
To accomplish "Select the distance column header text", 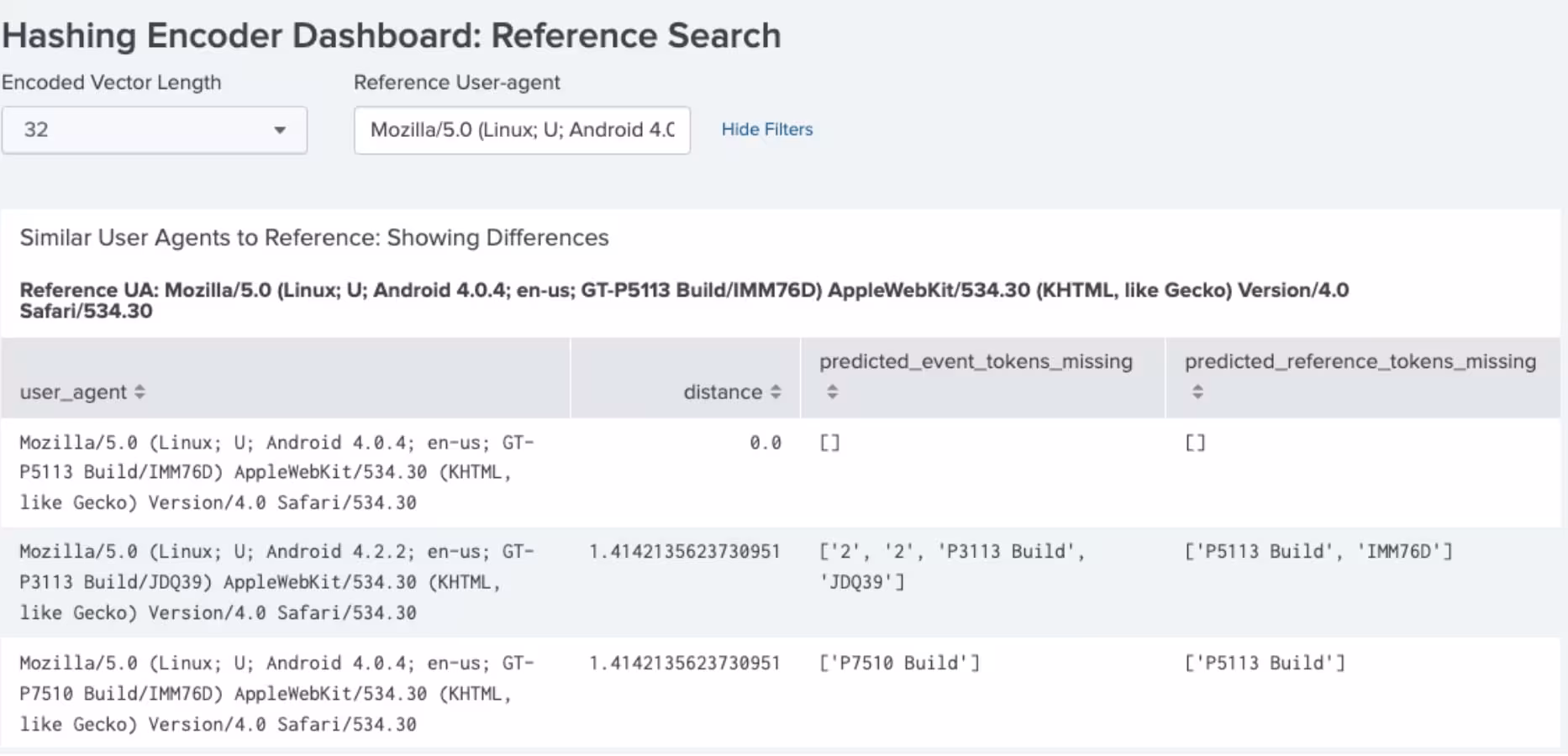I will click(722, 392).
